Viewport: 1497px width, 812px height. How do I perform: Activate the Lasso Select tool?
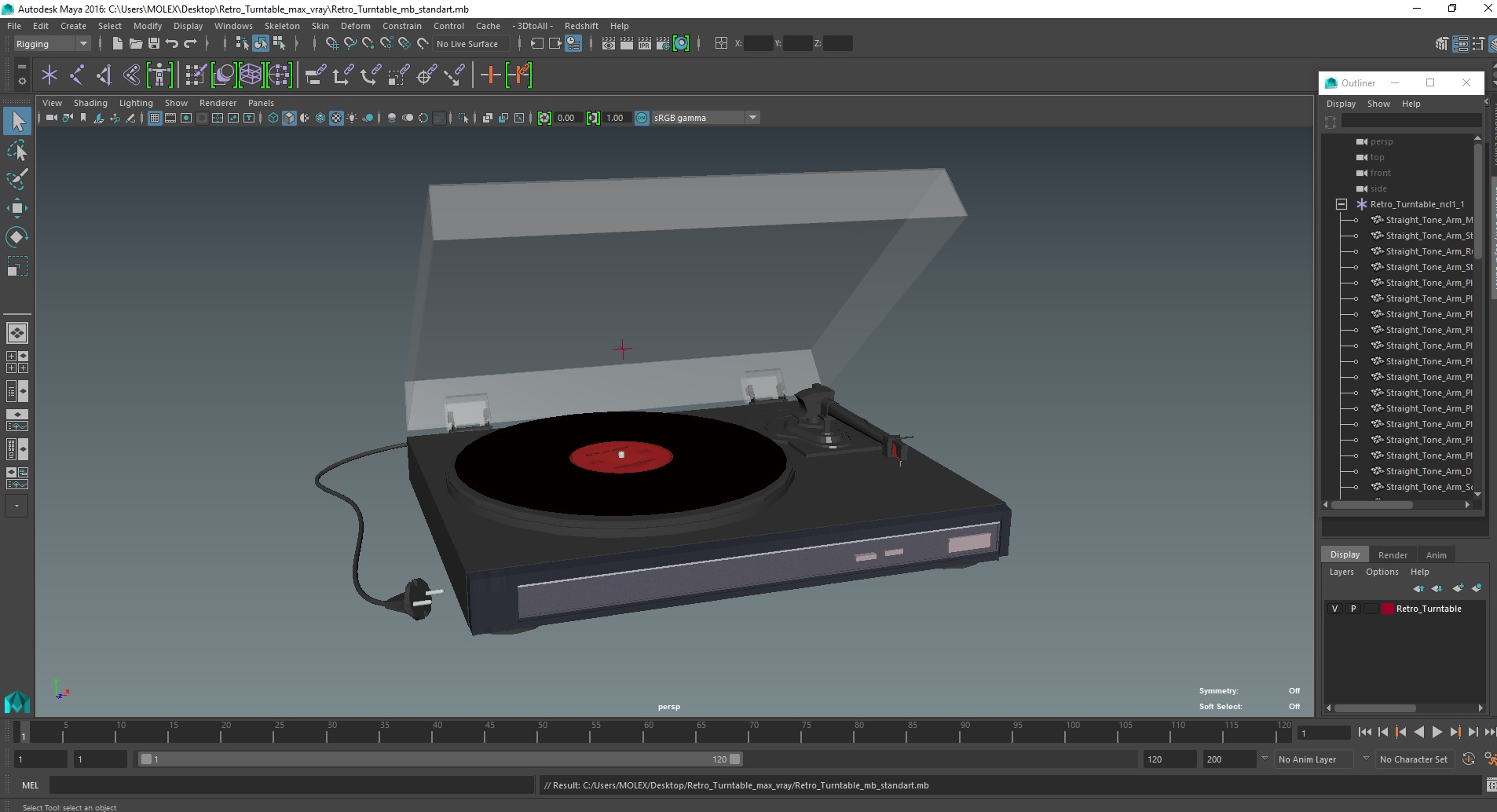click(x=17, y=150)
